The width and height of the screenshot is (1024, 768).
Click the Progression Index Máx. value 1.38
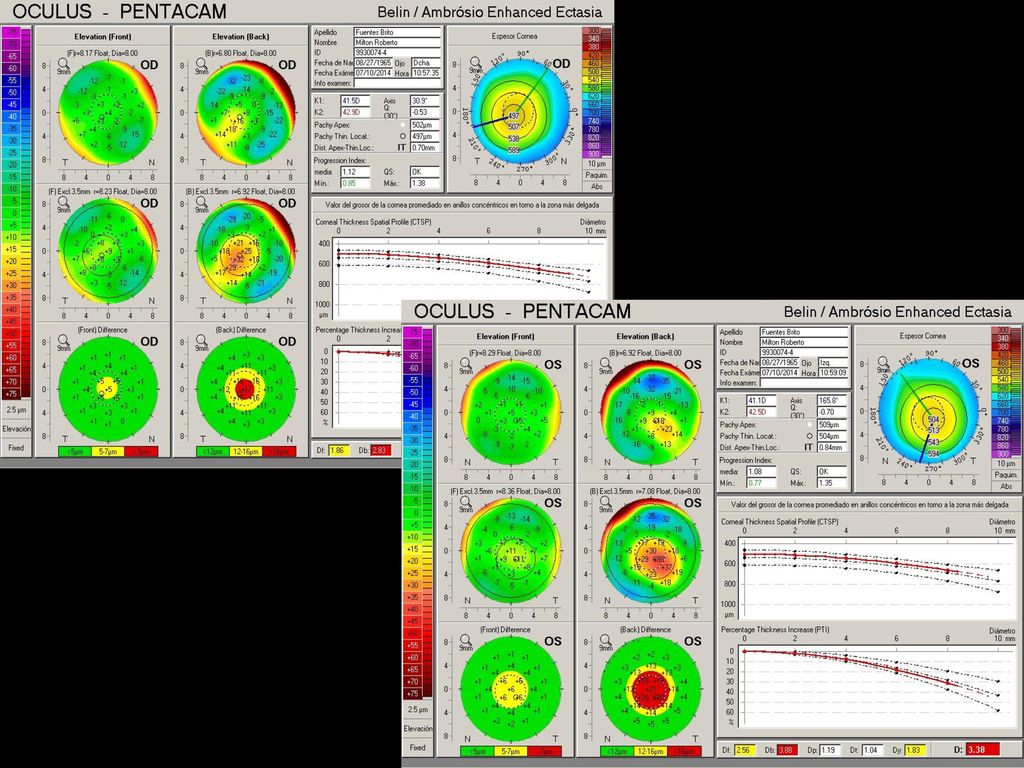click(x=426, y=184)
